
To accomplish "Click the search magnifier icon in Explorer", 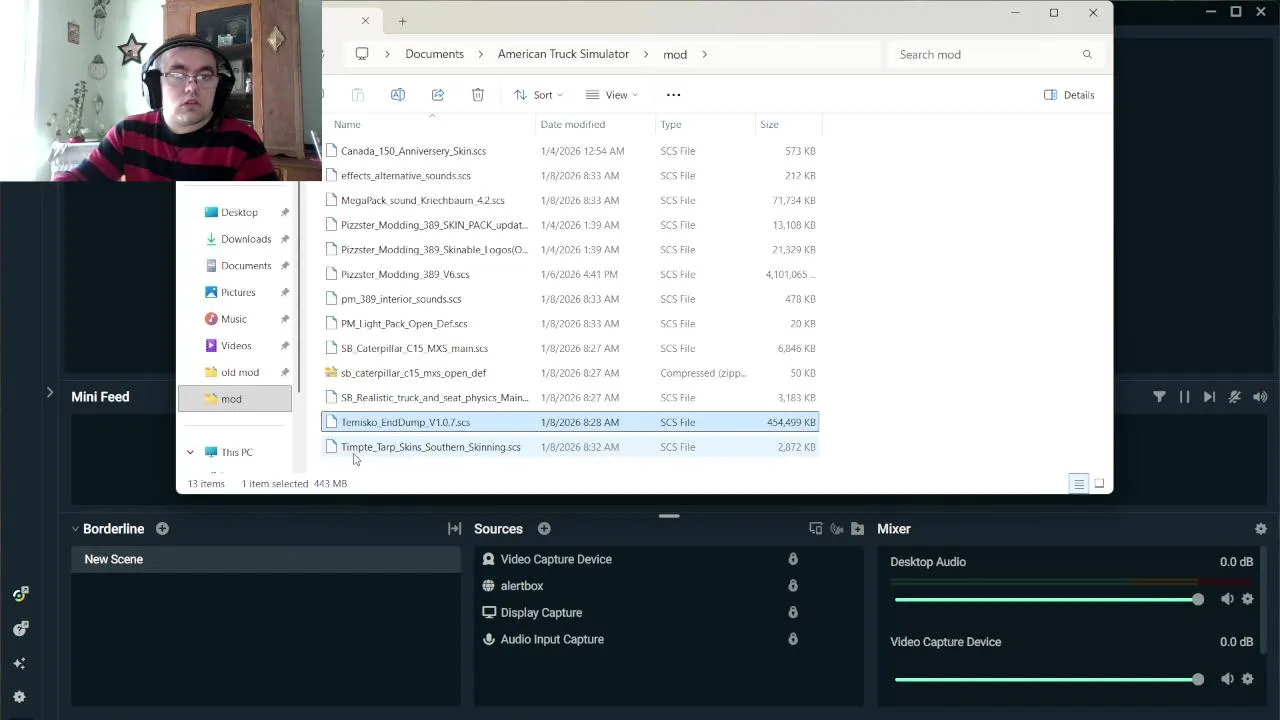I will coord(1087,54).
